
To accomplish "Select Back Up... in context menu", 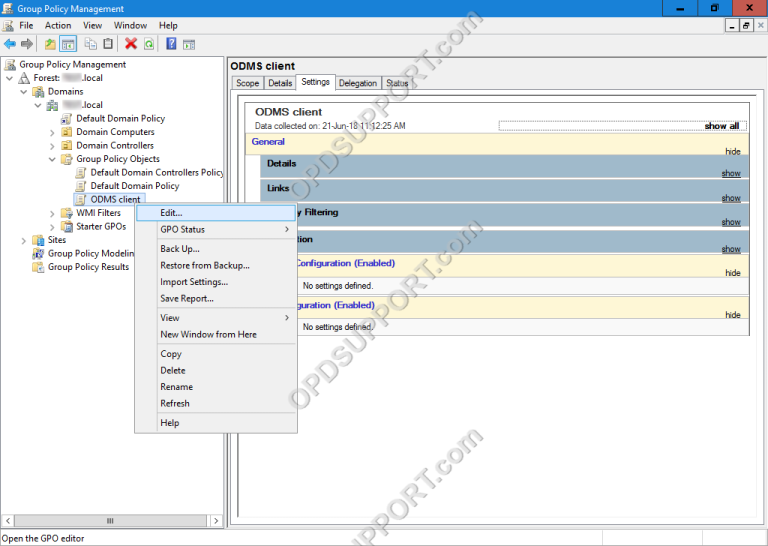I will (216, 249).
